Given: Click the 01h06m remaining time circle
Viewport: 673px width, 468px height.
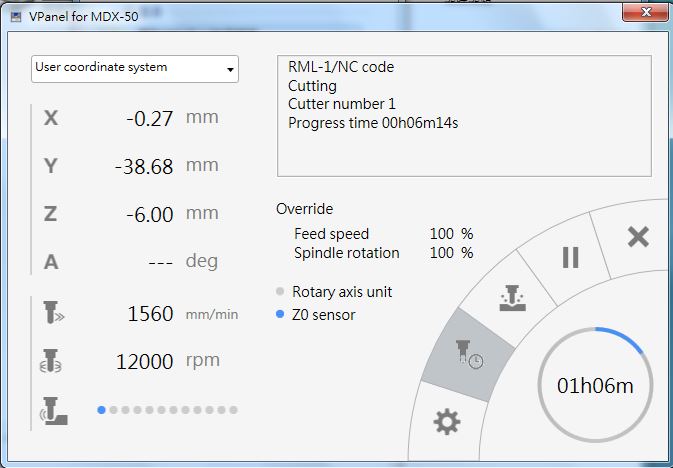Looking at the screenshot, I should [595, 385].
